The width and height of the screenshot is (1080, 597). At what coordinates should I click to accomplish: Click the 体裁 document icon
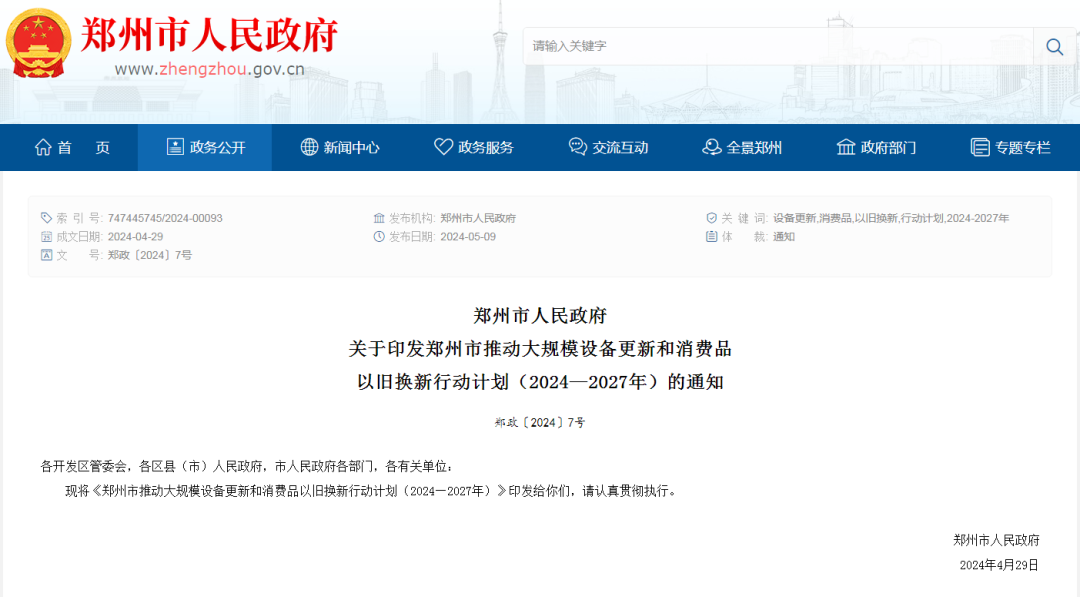[x=712, y=236]
